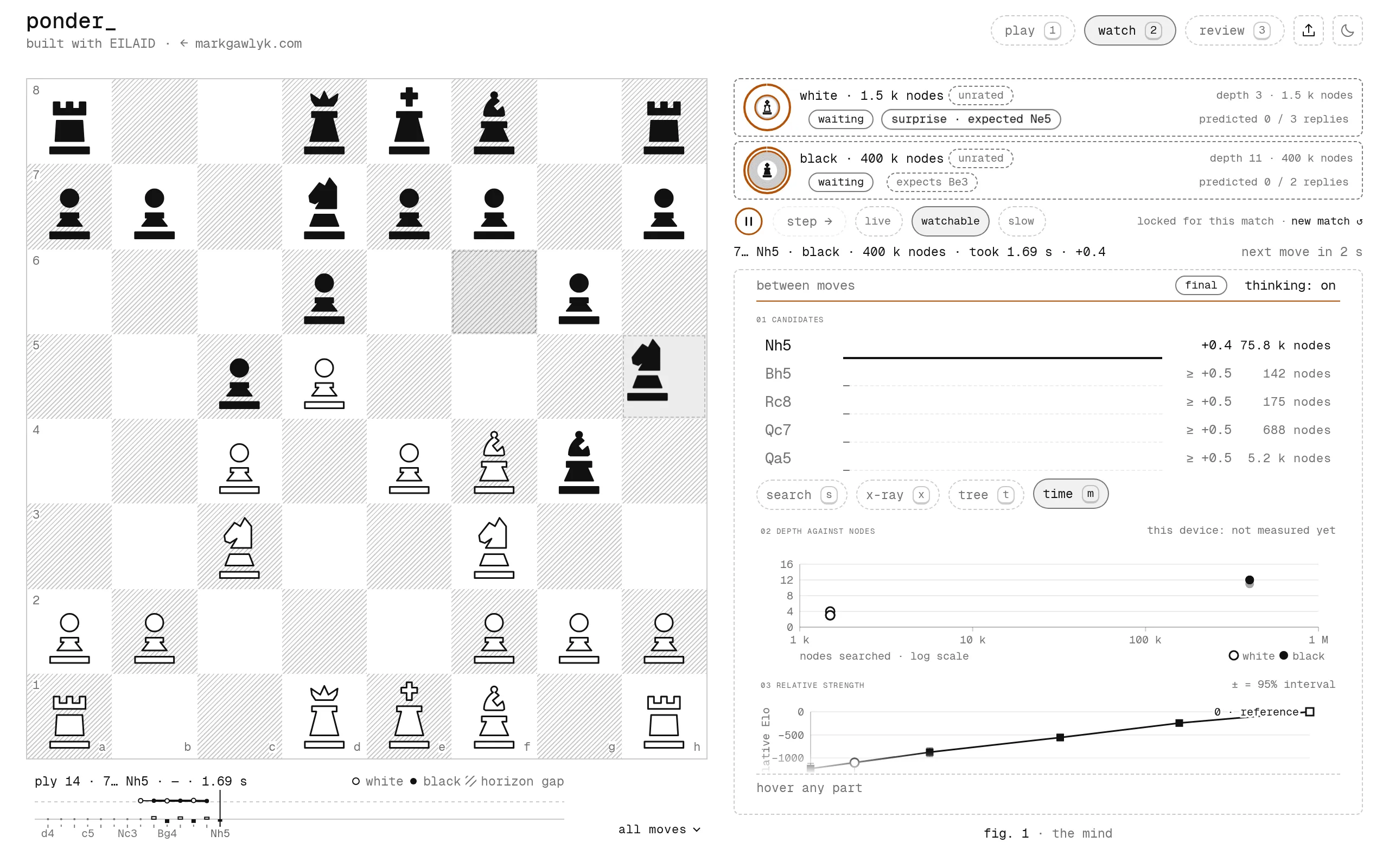Toggle dark mode with the moon icon
1389x868 pixels.
click(1347, 30)
